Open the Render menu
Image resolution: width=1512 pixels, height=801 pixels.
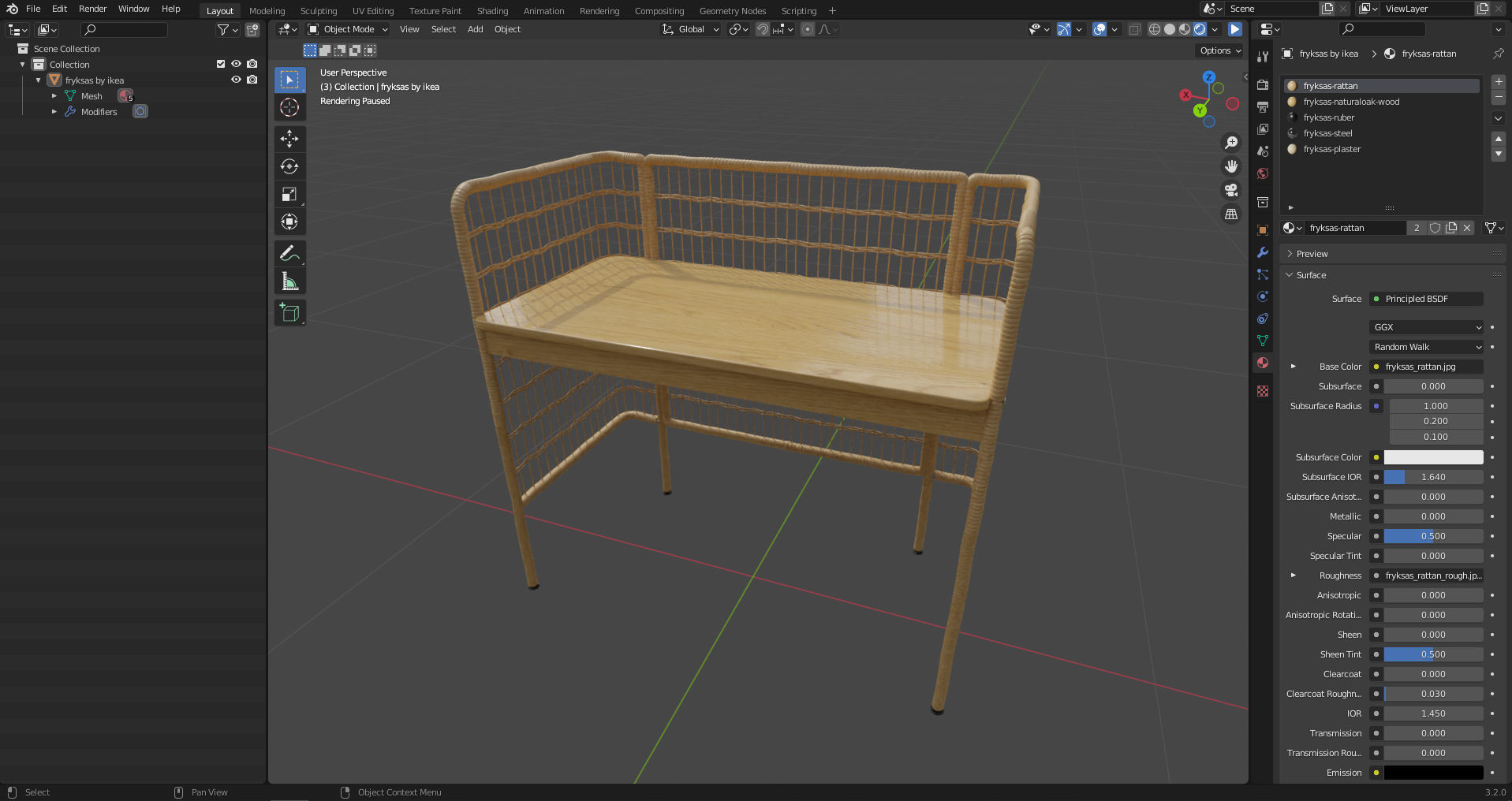point(92,9)
